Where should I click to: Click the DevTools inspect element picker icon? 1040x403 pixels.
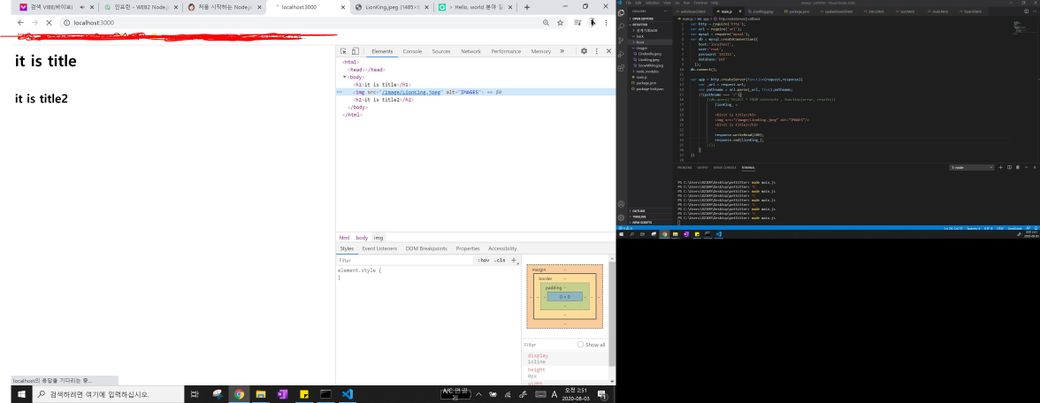tap(343, 51)
